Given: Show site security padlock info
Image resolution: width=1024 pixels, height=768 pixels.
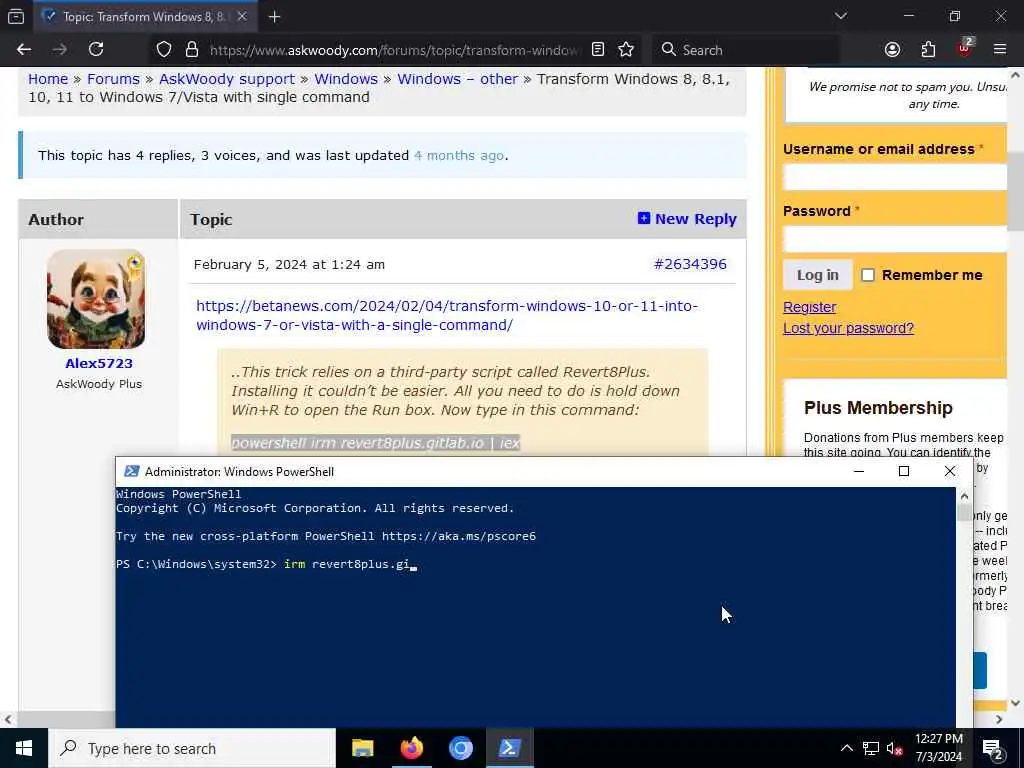Looking at the screenshot, I should tap(191, 50).
